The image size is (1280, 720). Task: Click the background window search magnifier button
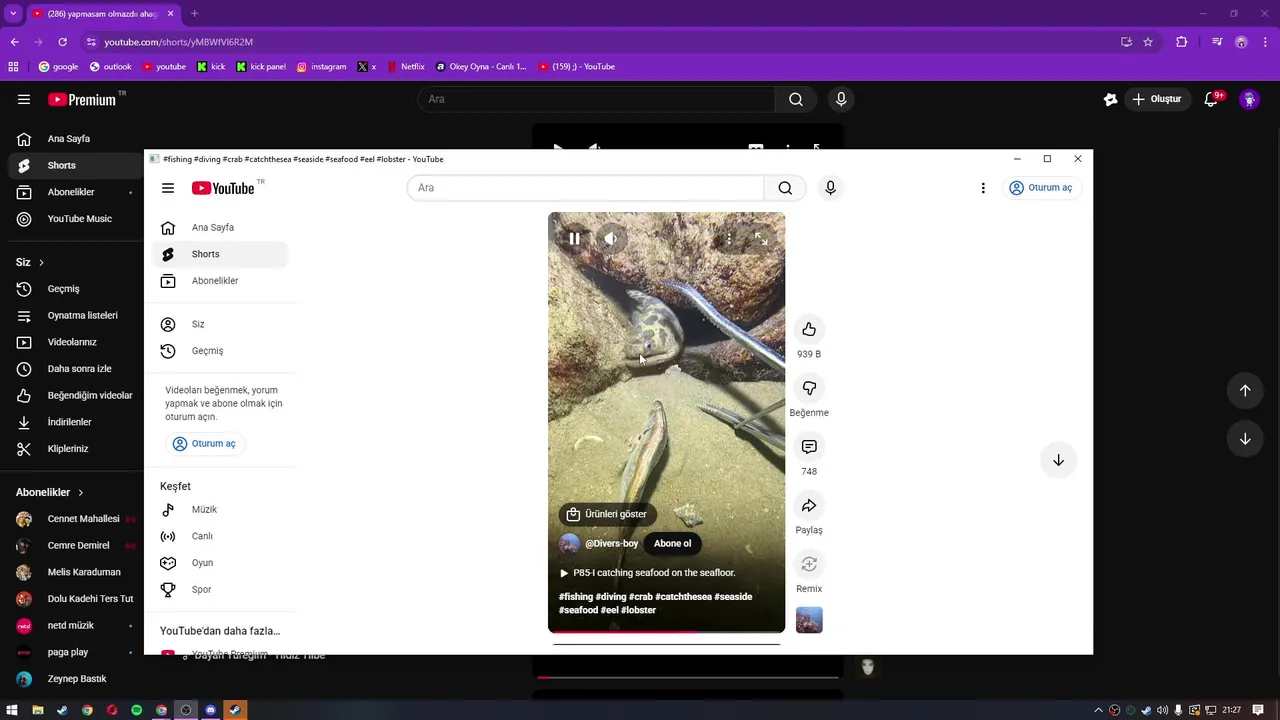point(796,99)
